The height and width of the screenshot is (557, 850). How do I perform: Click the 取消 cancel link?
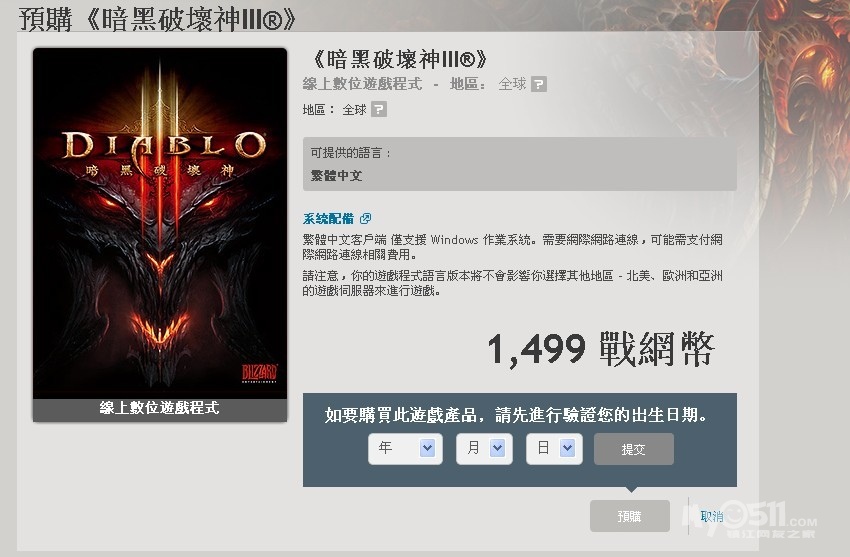click(711, 516)
